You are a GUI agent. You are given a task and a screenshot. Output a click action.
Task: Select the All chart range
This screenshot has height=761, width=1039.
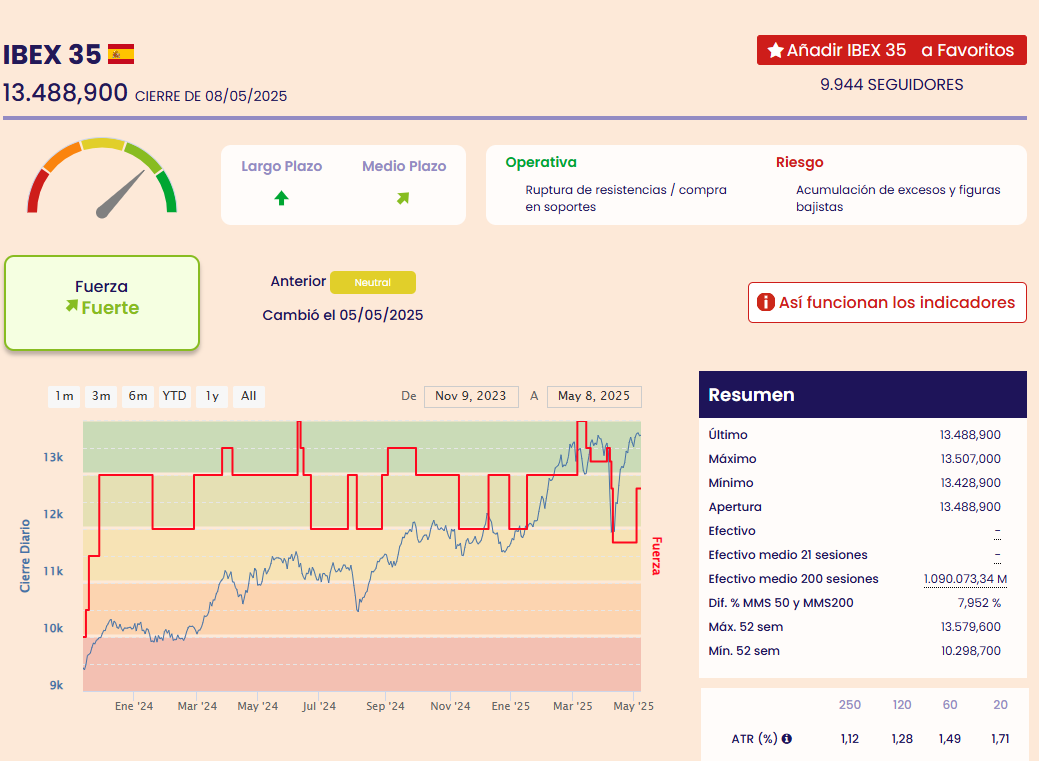[x=248, y=396]
